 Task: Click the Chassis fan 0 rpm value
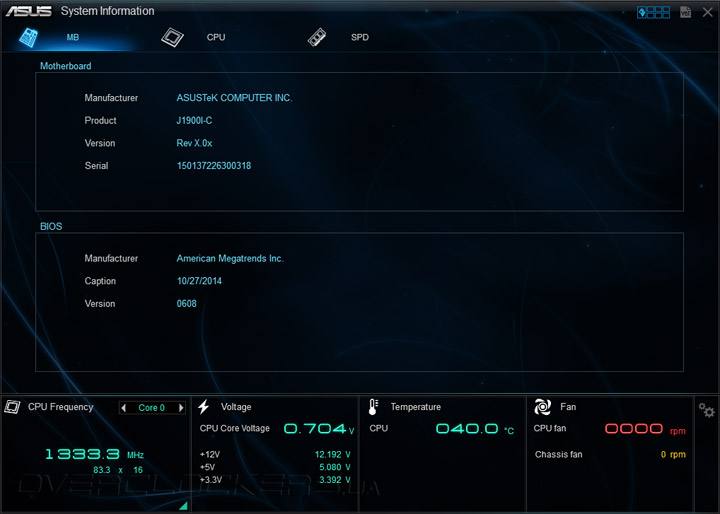click(673, 454)
